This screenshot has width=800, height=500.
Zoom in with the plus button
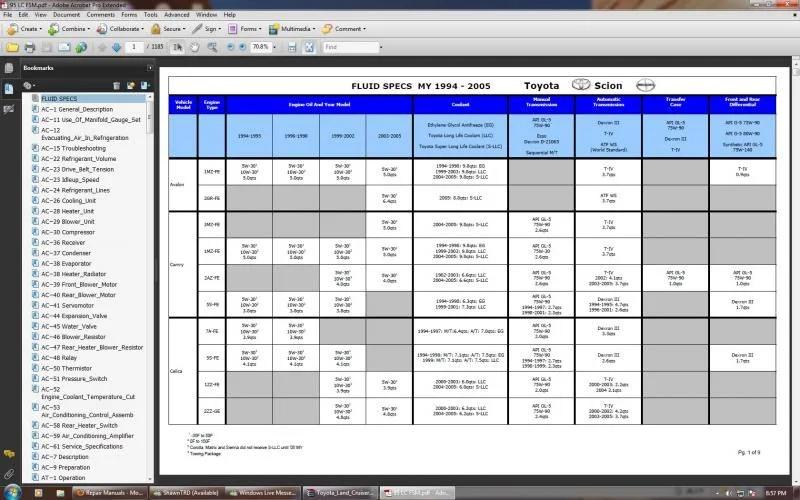[242, 47]
